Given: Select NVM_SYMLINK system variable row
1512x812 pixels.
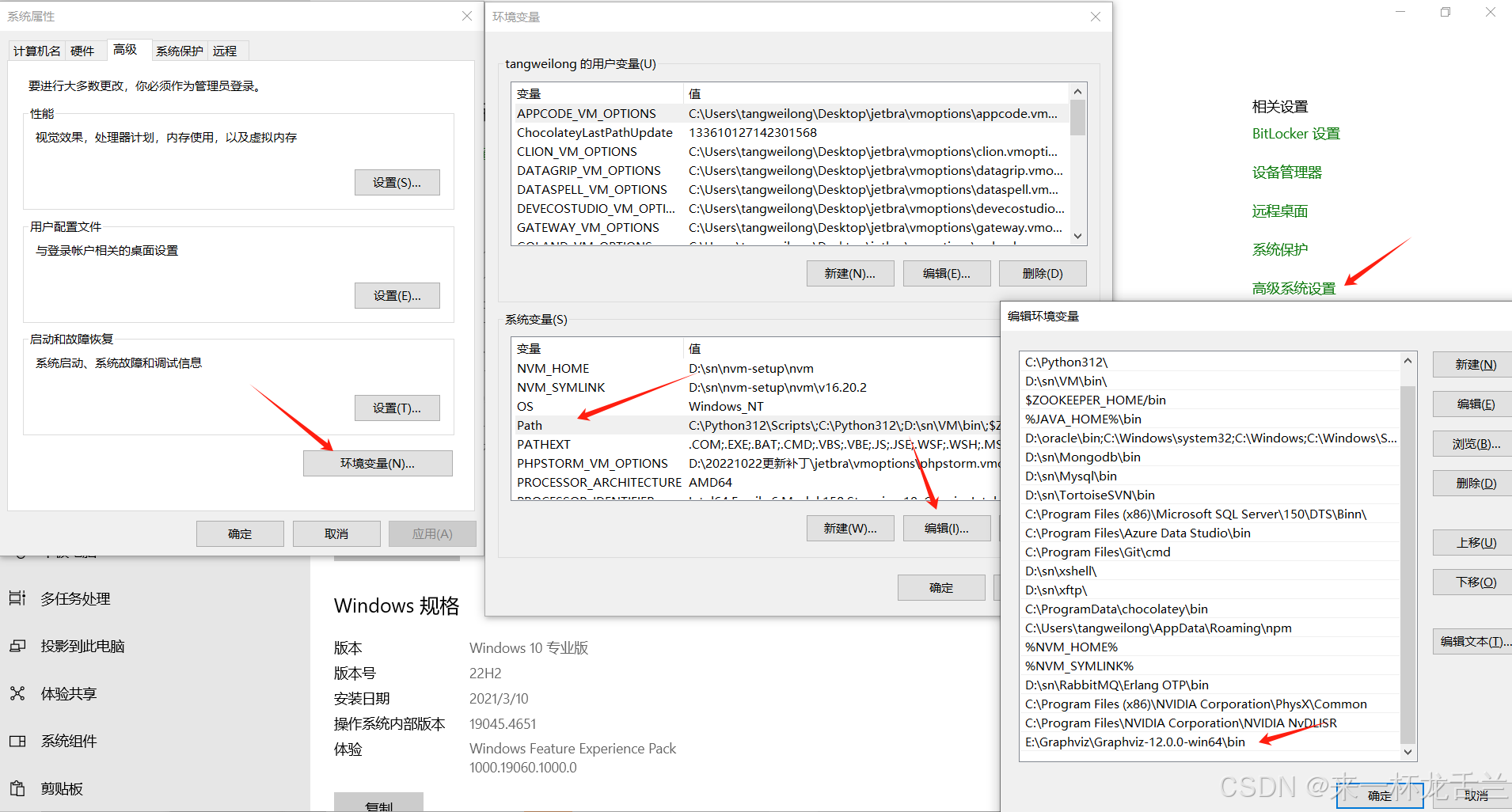Looking at the screenshot, I should (758, 387).
